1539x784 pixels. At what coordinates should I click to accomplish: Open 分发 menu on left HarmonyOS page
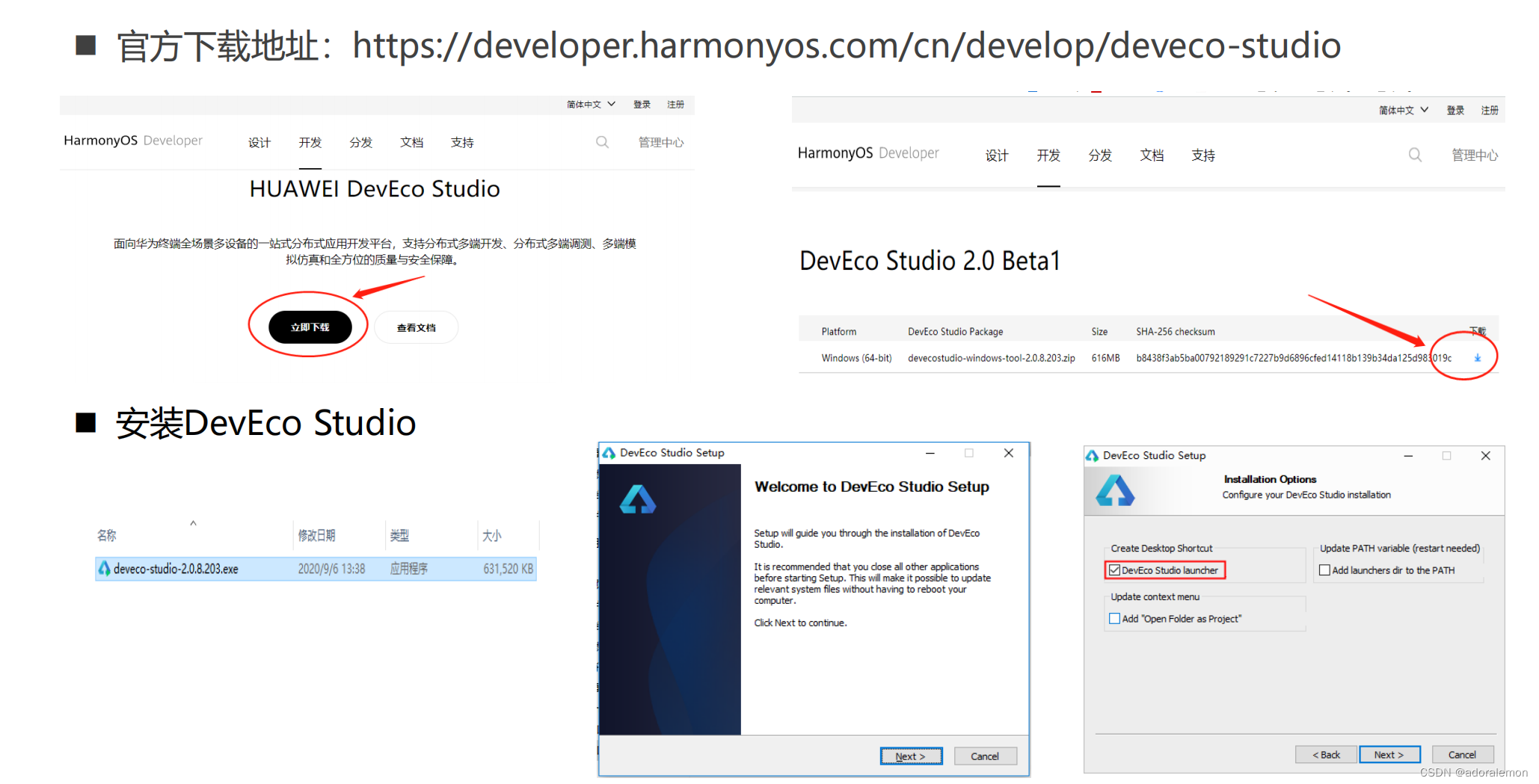pyautogui.click(x=360, y=142)
